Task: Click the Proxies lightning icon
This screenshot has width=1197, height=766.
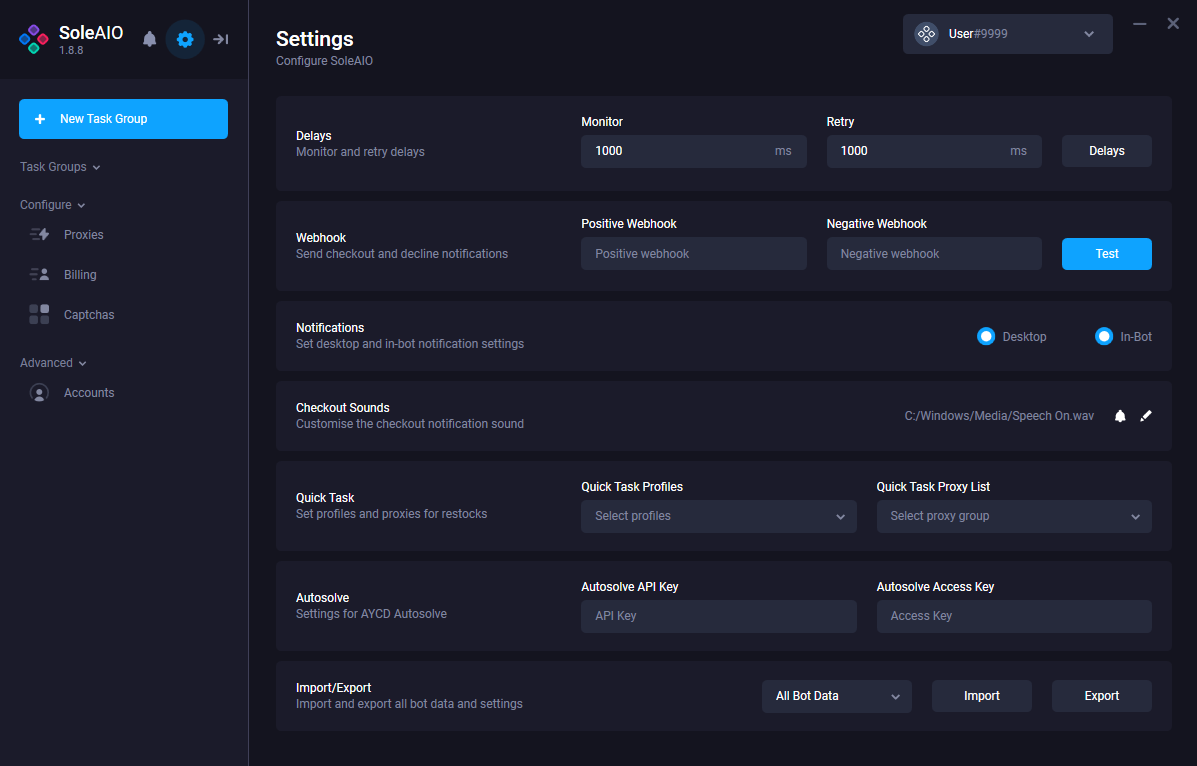Action: click(39, 234)
